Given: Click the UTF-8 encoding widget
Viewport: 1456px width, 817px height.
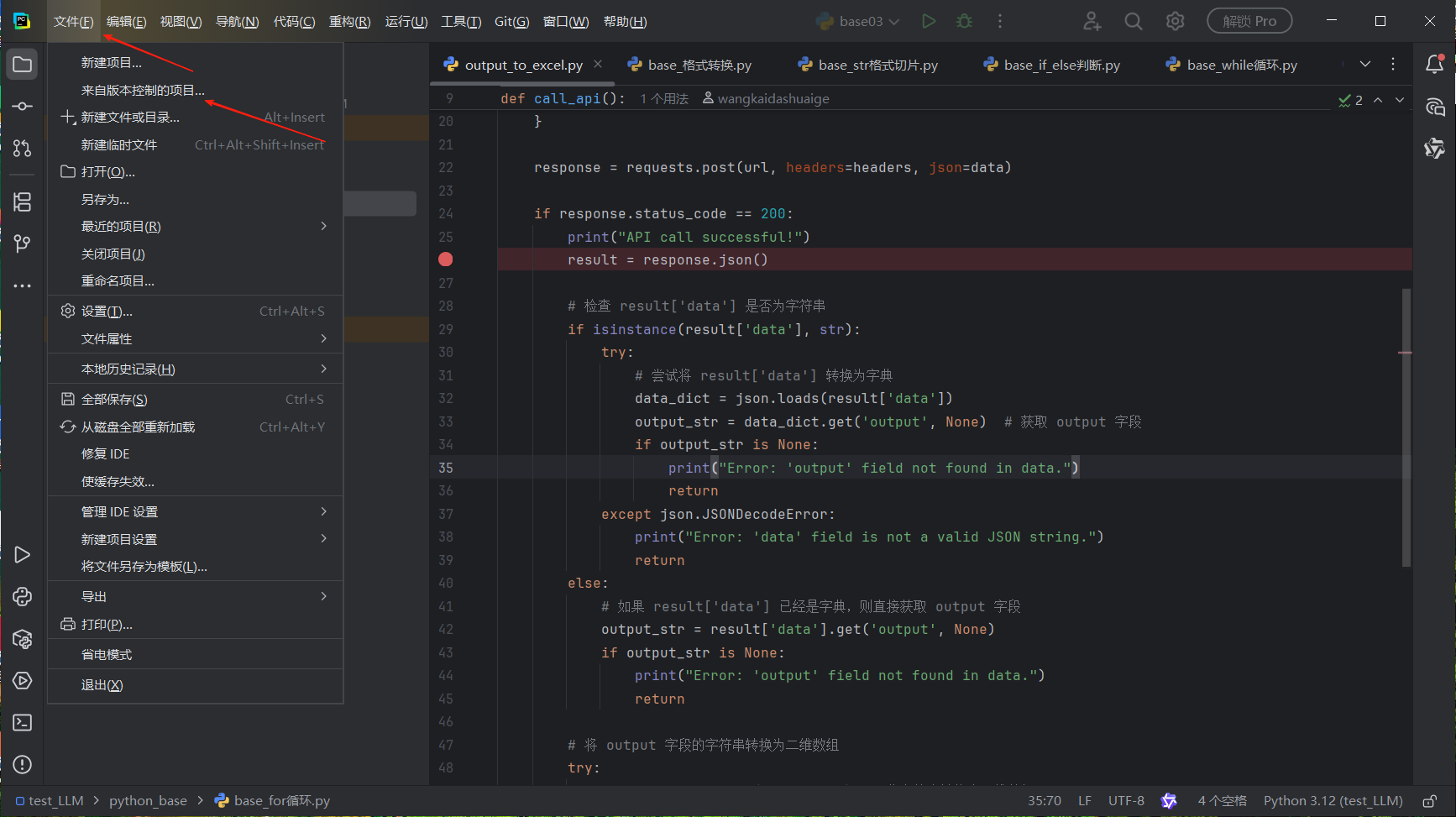Looking at the screenshot, I should (x=1126, y=801).
